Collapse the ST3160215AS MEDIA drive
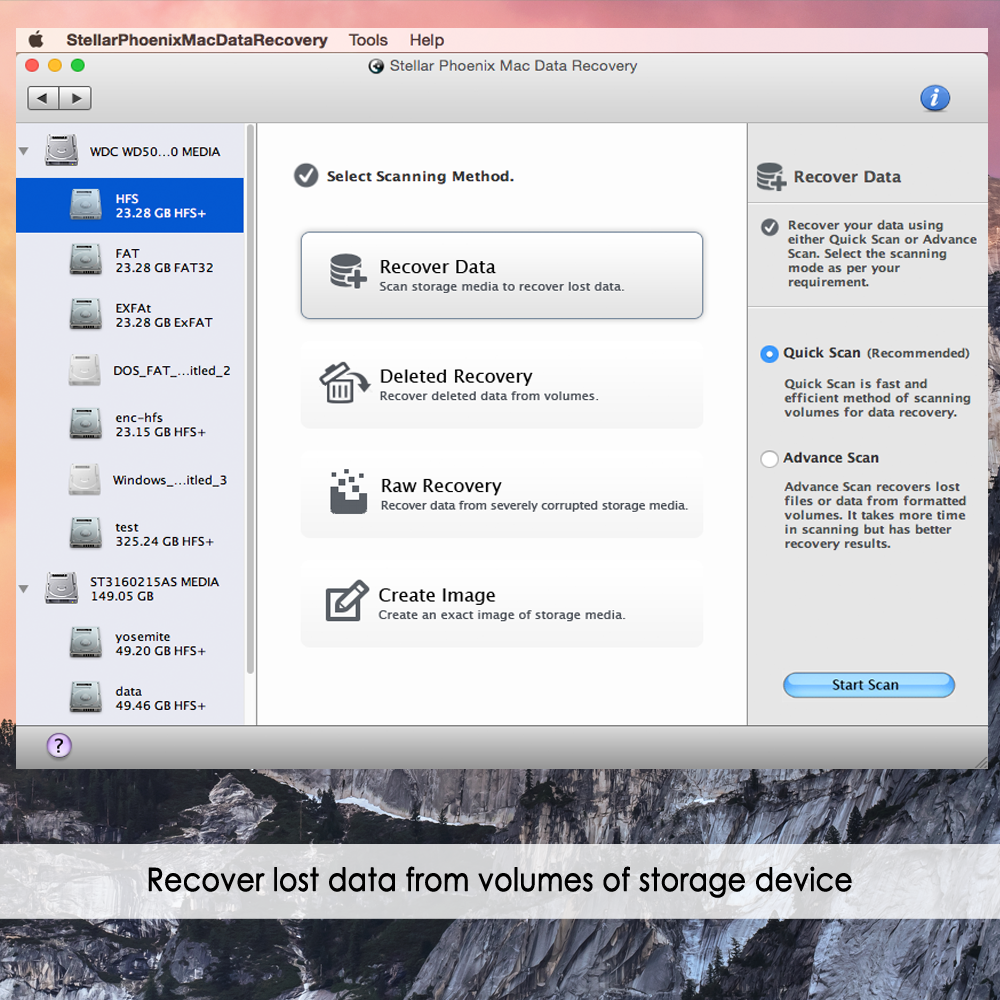The height and width of the screenshot is (1000, 1000). [x=24, y=589]
